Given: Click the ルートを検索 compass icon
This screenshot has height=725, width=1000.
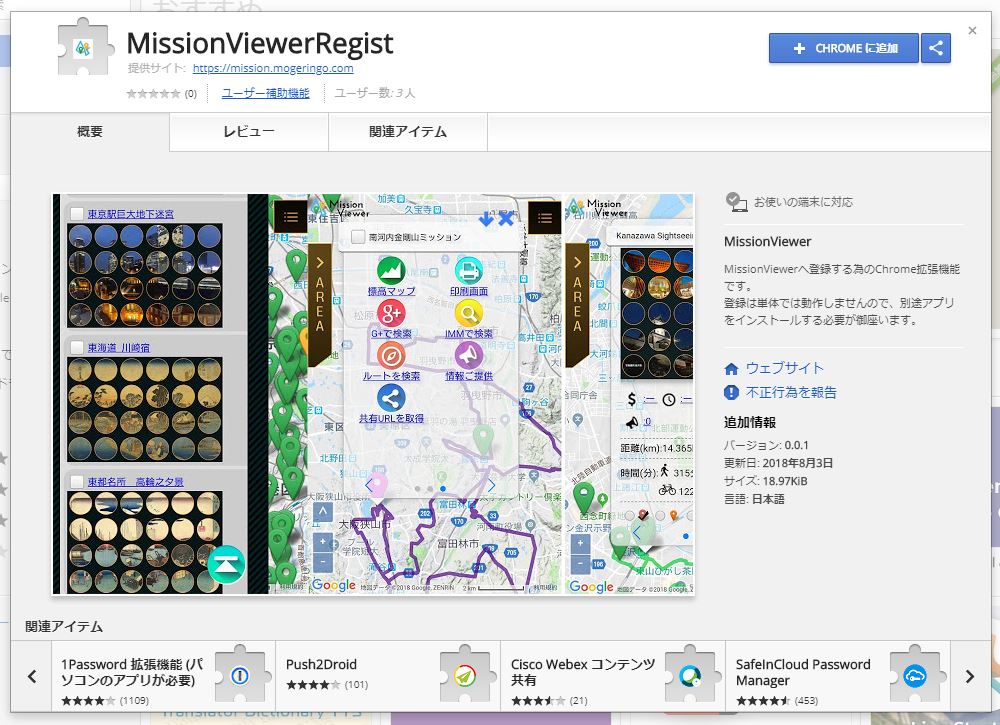Looking at the screenshot, I should point(391,356).
